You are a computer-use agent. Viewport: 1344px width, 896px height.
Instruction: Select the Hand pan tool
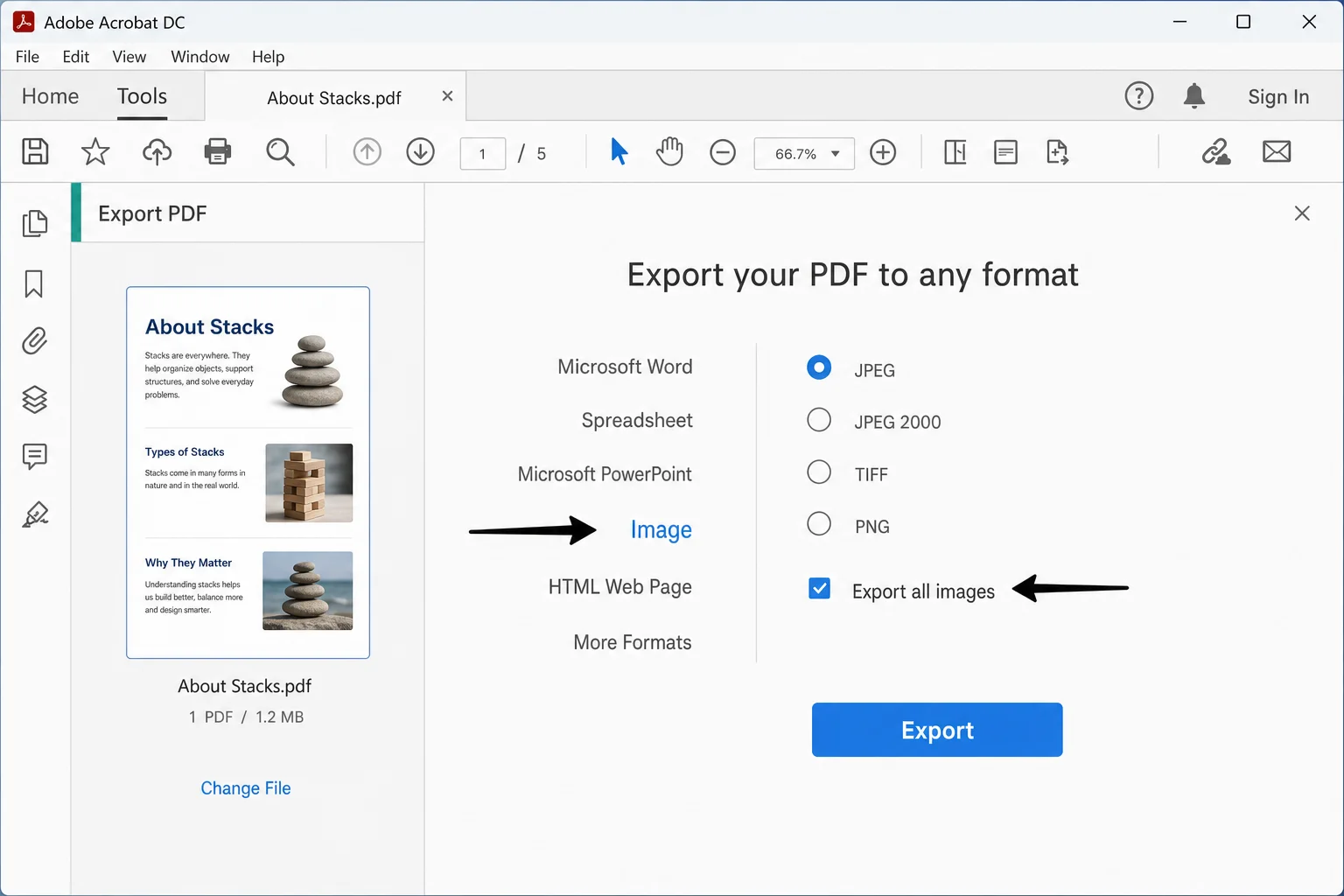[669, 151]
